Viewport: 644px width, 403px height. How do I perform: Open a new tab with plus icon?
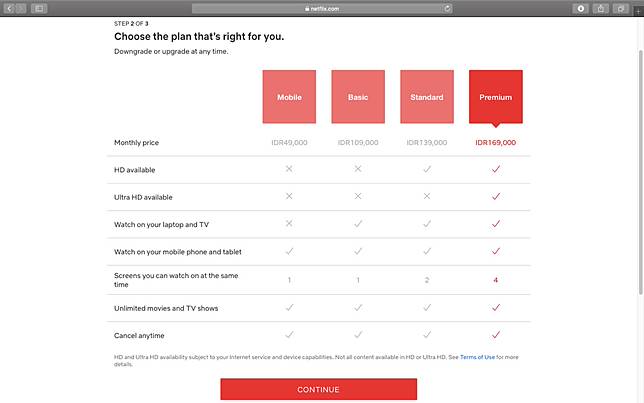click(638, 11)
